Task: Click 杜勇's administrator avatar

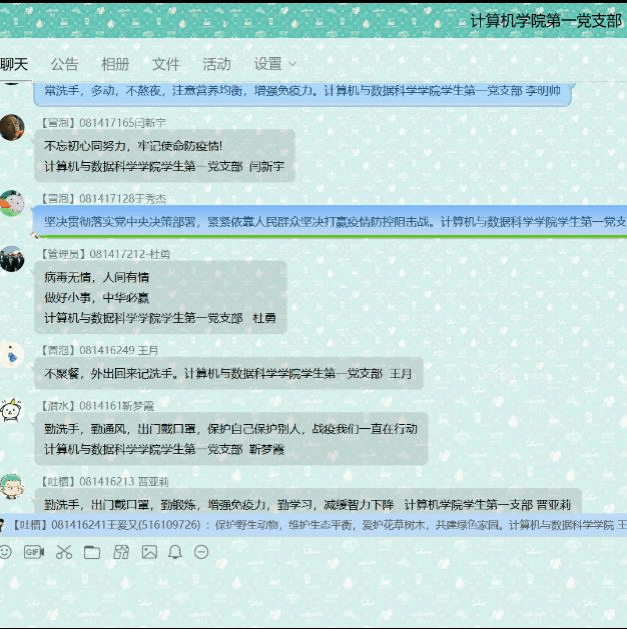Action: coord(12,259)
